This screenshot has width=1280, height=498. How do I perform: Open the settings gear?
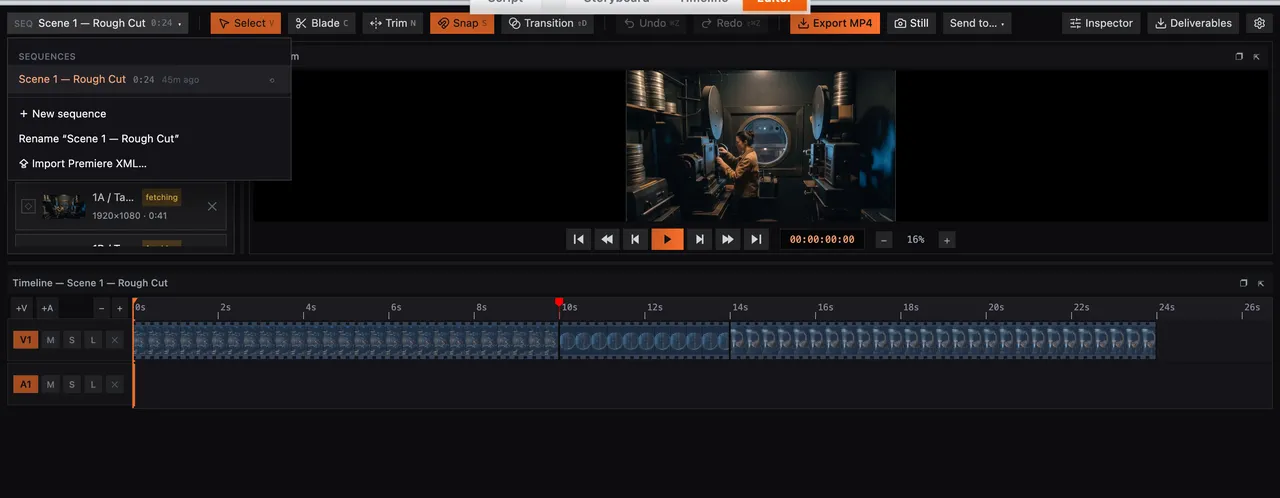(1259, 23)
